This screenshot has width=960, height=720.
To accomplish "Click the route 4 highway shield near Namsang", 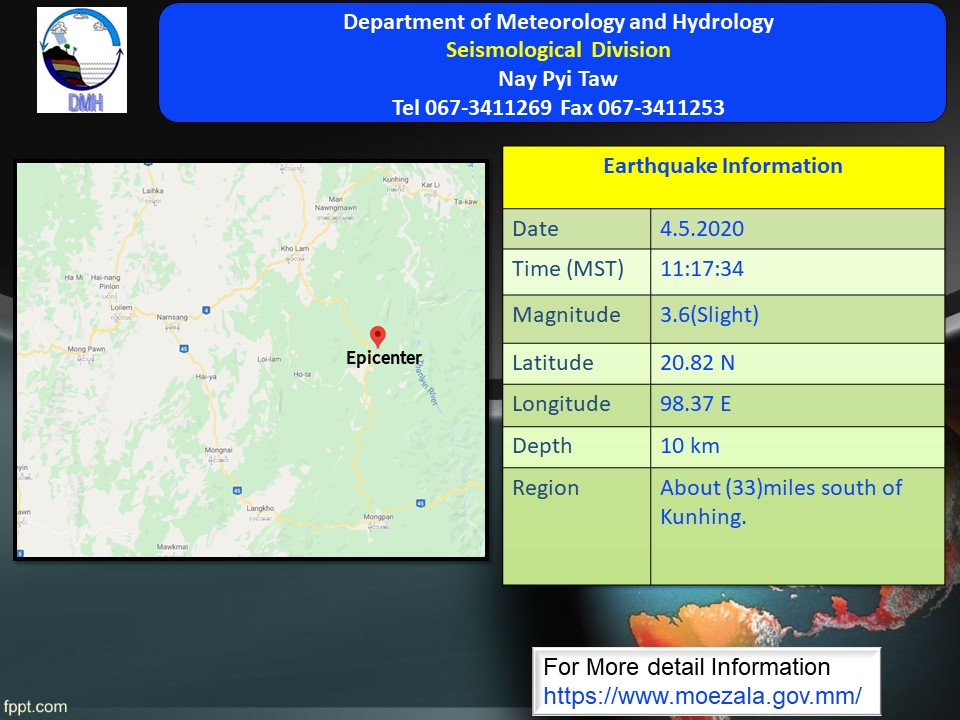I will click(x=205, y=310).
